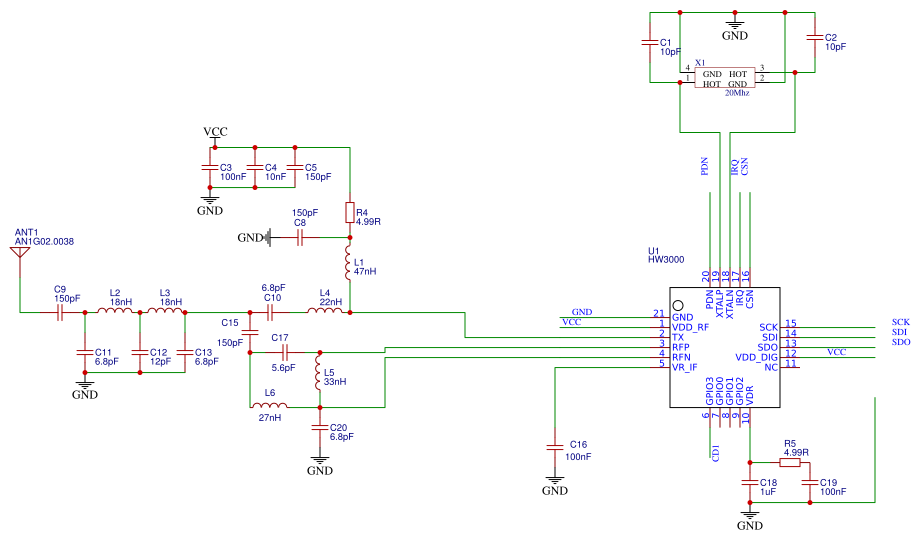This screenshot has height=542, width=921.
Task: Select resistor R5 4.99R symbol
Action: (791, 462)
